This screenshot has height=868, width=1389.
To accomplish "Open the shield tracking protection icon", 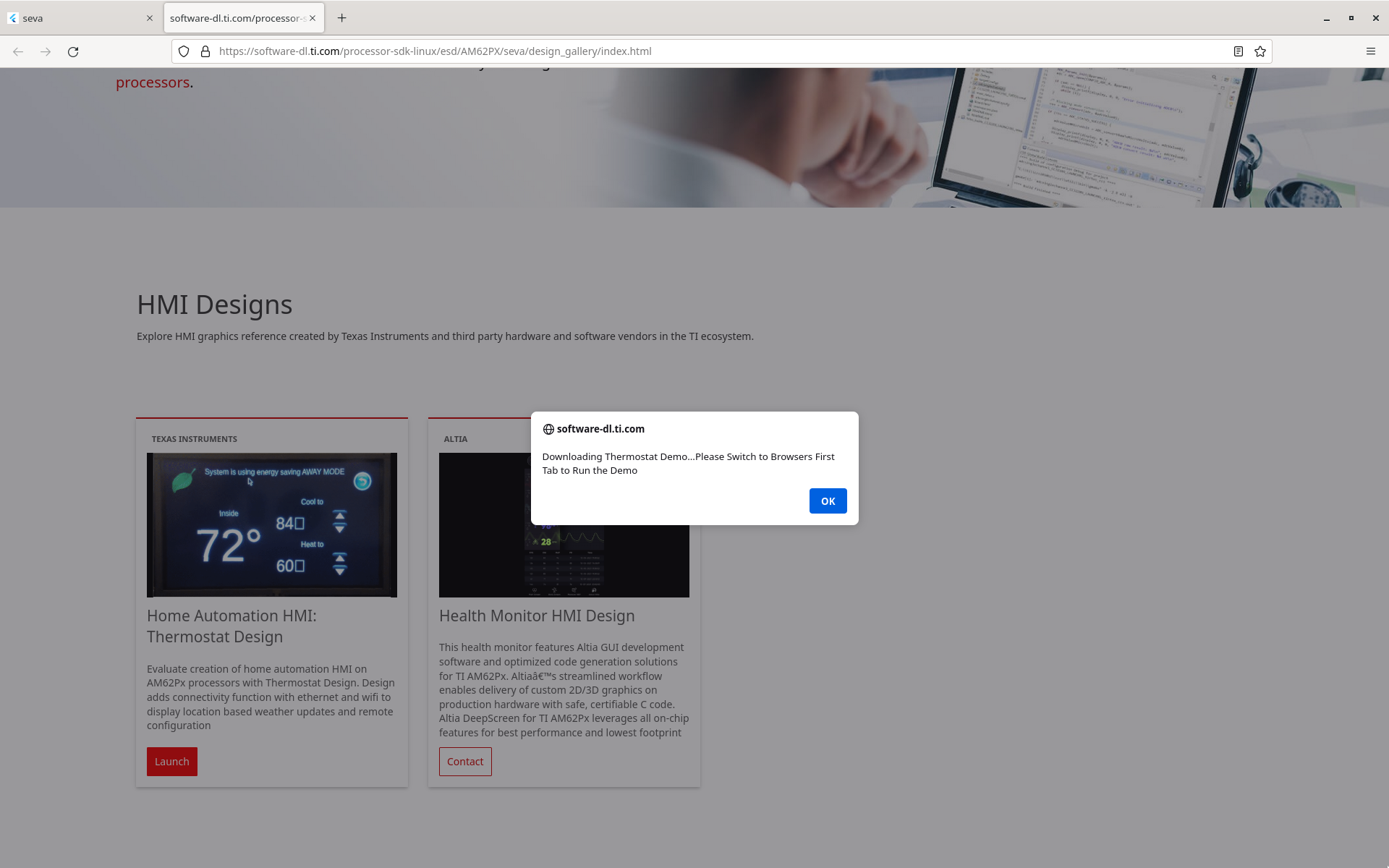I will tap(184, 51).
